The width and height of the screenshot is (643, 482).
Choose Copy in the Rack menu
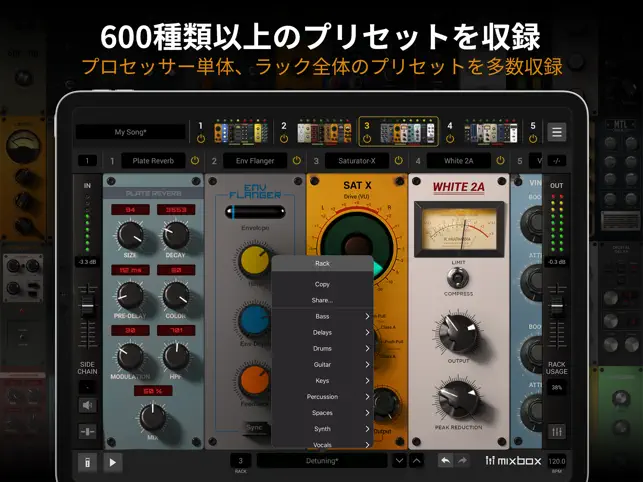point(322,284)
